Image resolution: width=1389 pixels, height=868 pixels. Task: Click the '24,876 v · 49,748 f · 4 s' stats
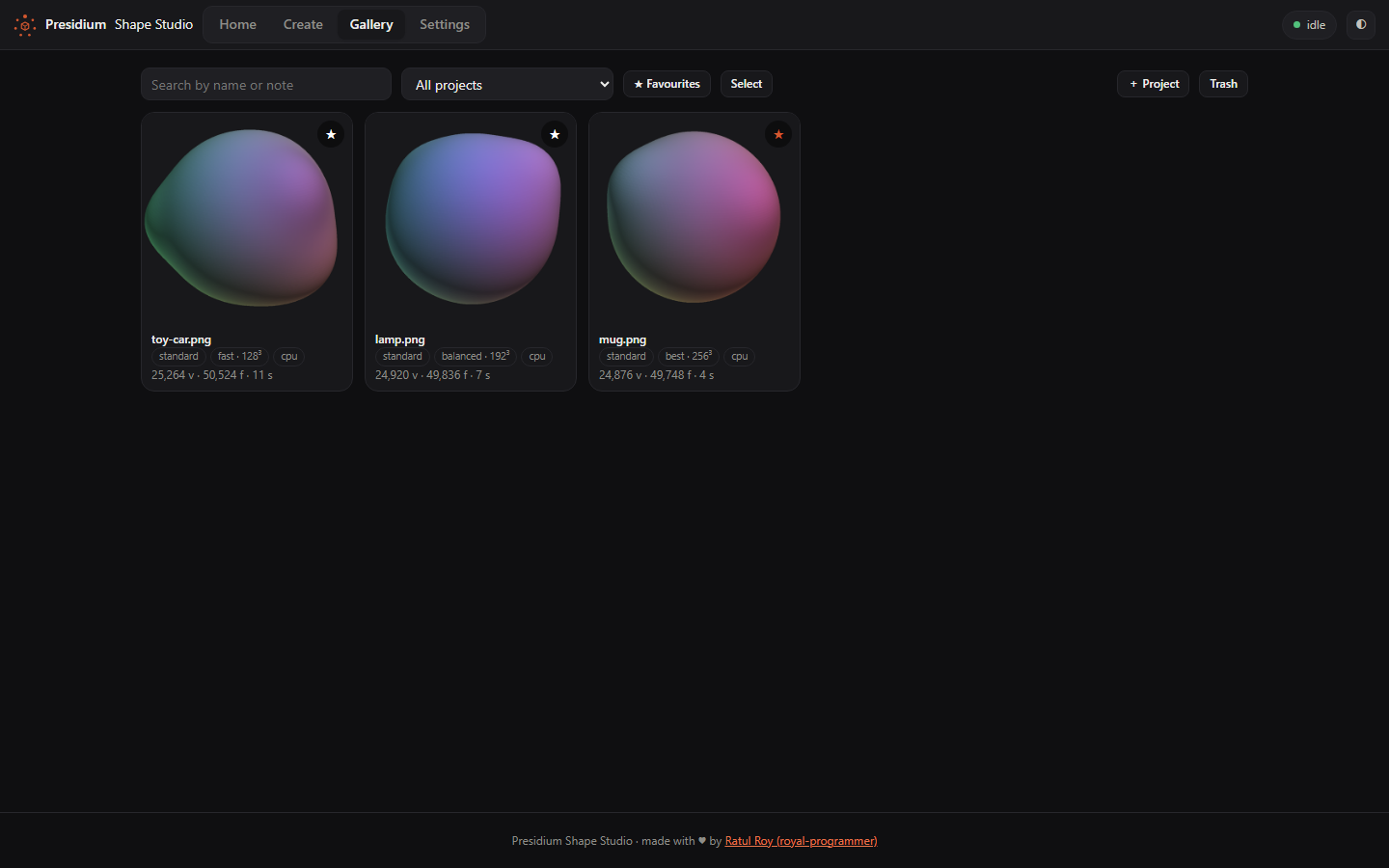657,375
